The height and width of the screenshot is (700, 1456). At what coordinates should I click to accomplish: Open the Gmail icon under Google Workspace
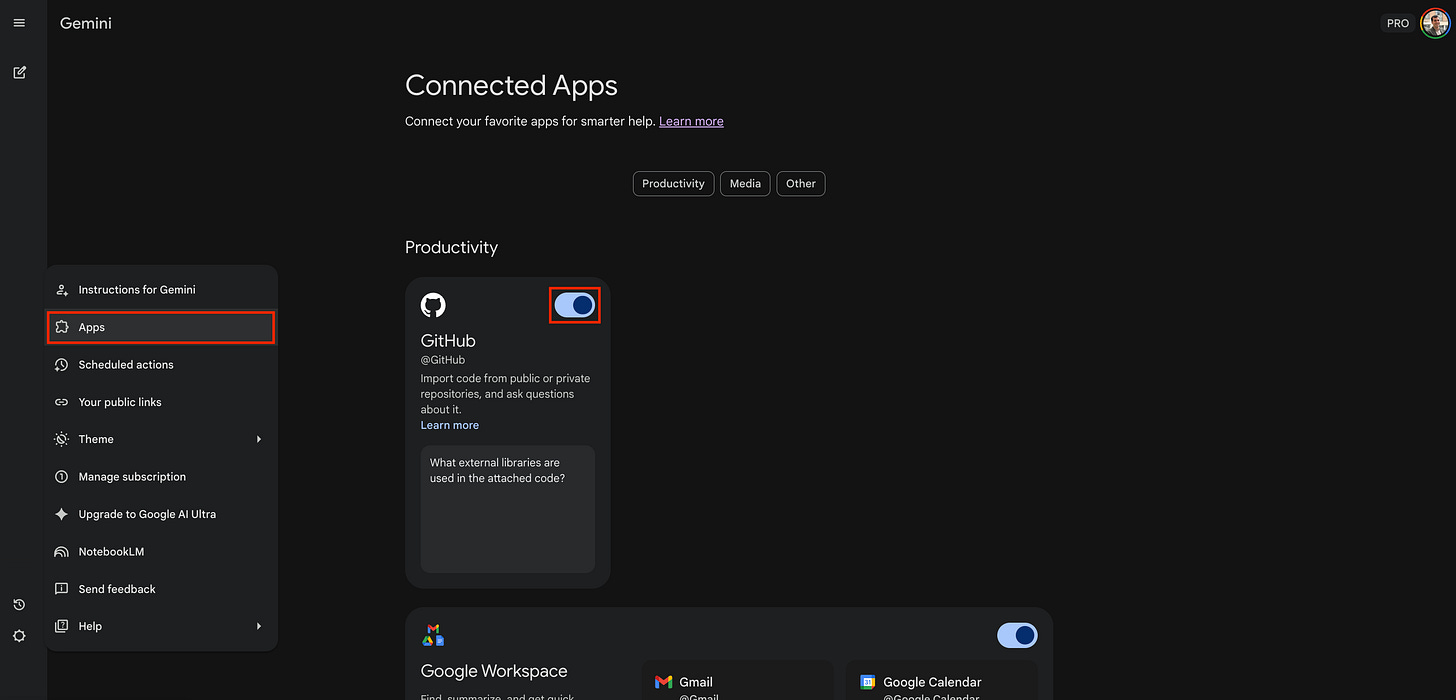[663, 681]
